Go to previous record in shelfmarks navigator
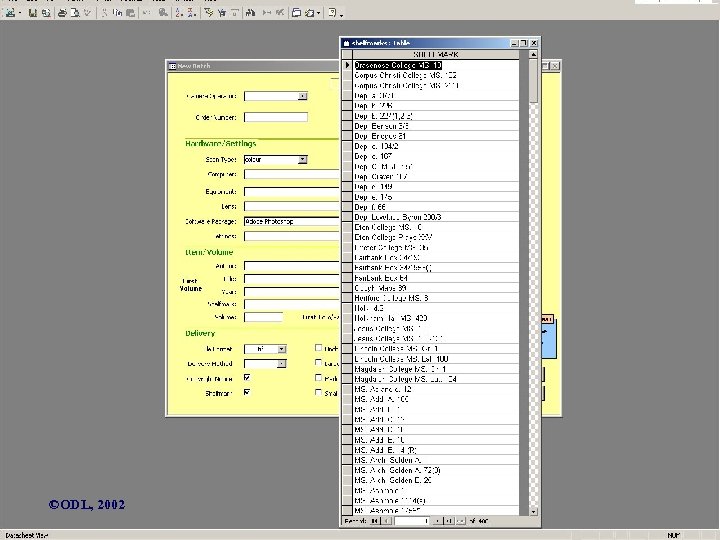The height and width of the screenshot is (540, 720). (x=387, y=521)
